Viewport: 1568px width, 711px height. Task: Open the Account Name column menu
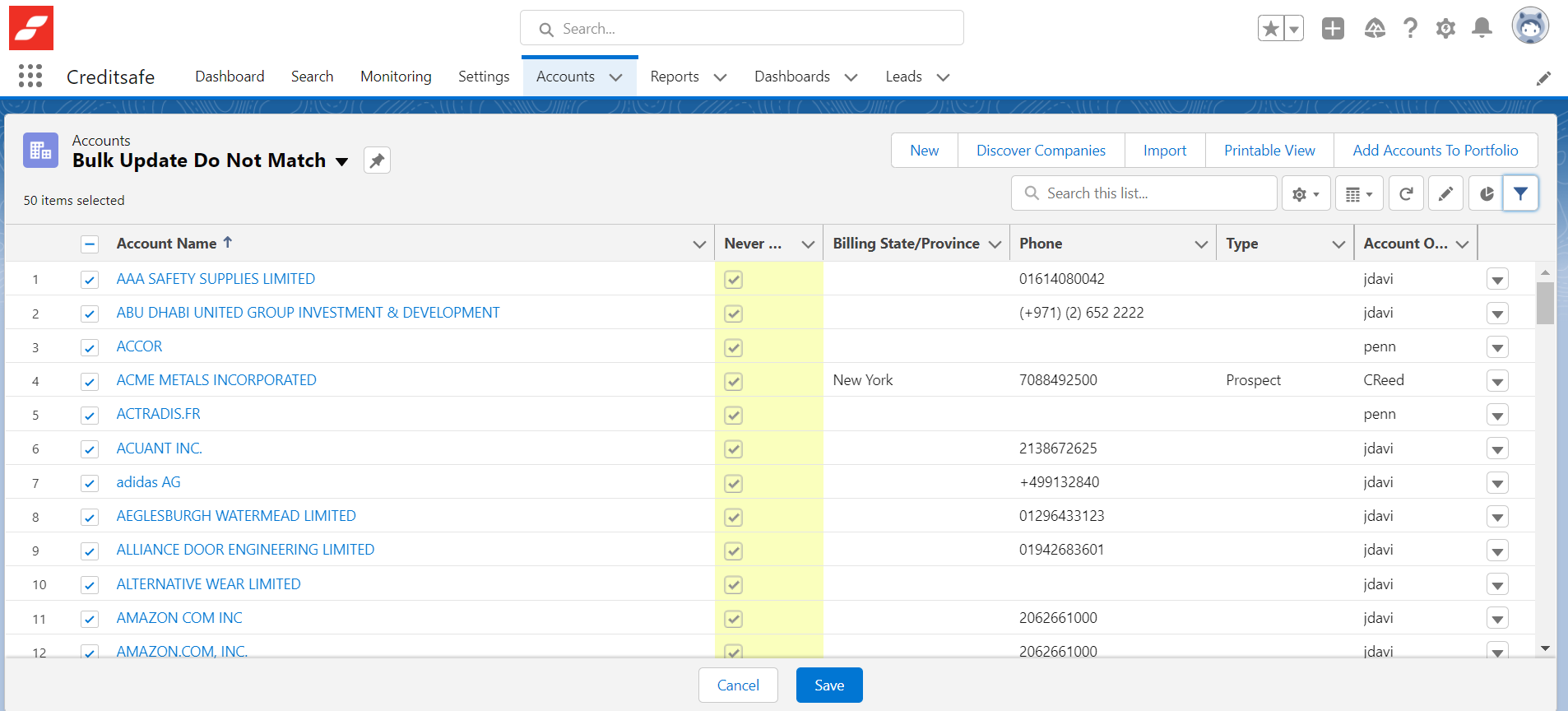coord(699,244)
